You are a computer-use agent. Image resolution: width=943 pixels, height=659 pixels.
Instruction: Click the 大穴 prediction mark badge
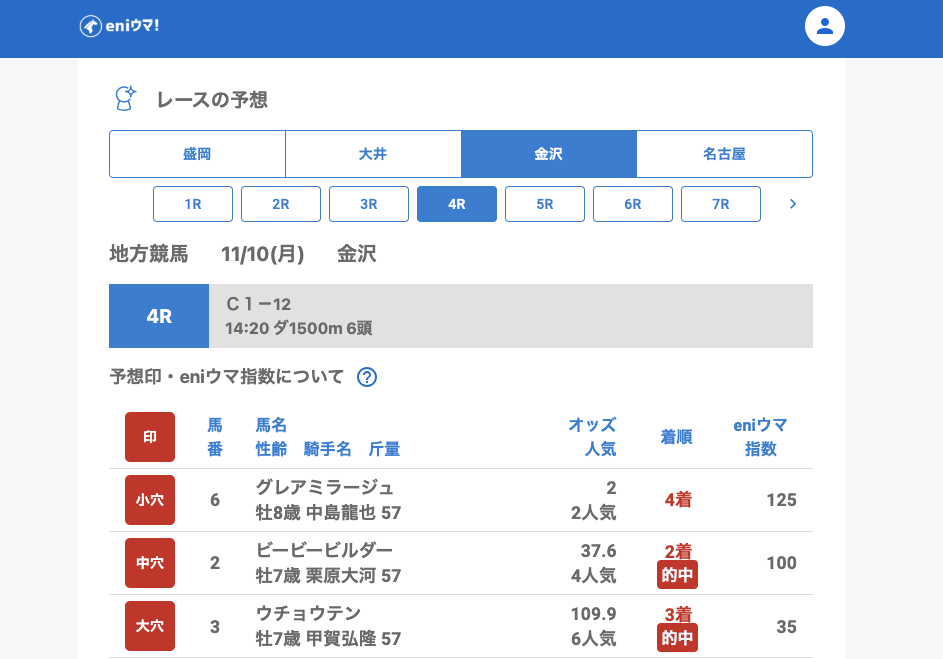[x=150, y=626]
